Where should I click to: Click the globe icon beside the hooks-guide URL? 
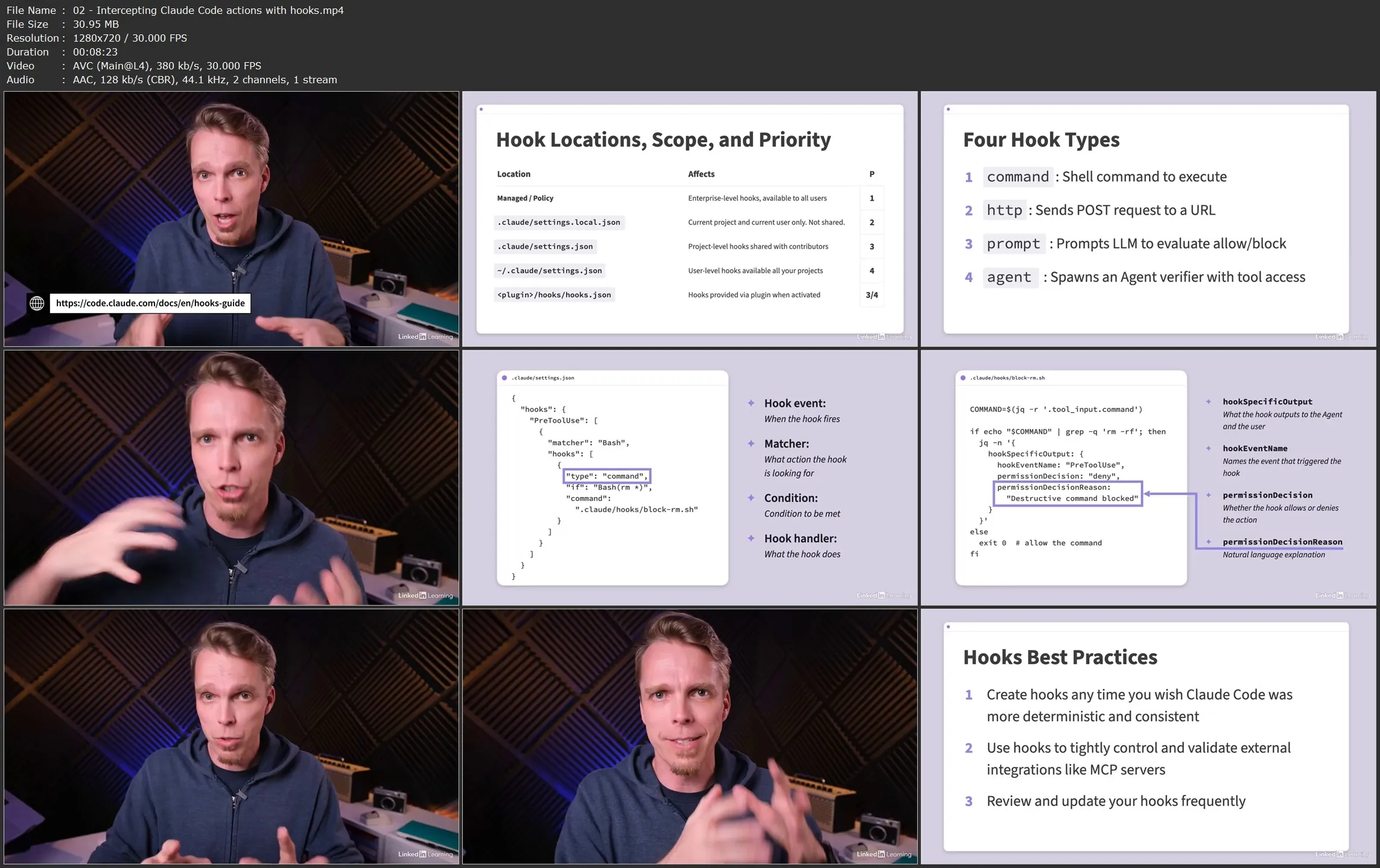click(x=37, y=303)
